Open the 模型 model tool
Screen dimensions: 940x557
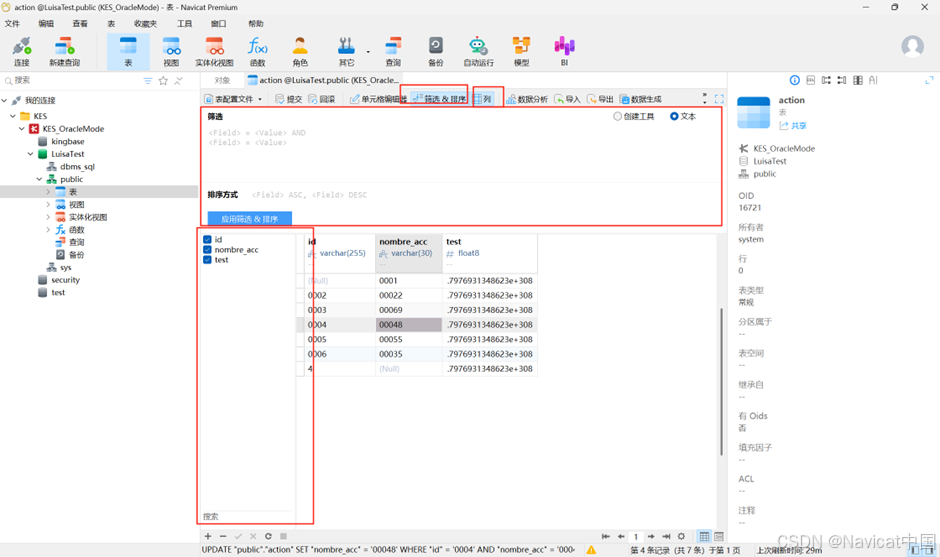coord(521,52)
